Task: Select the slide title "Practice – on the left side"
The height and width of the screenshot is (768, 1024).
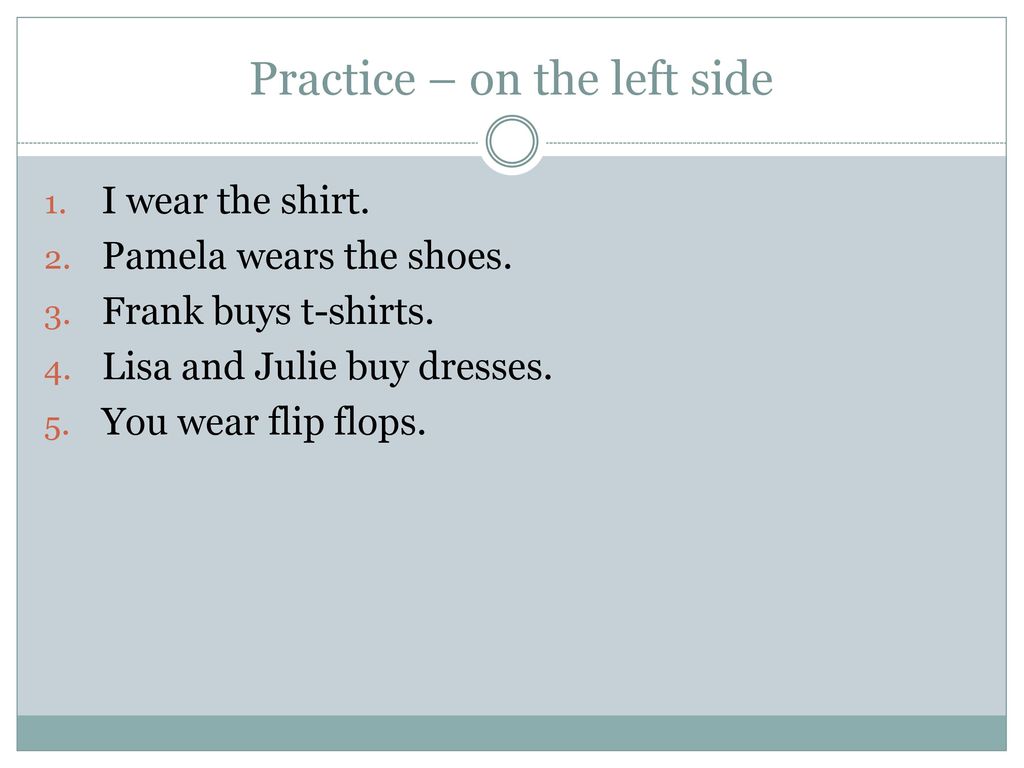Action: 511,78
